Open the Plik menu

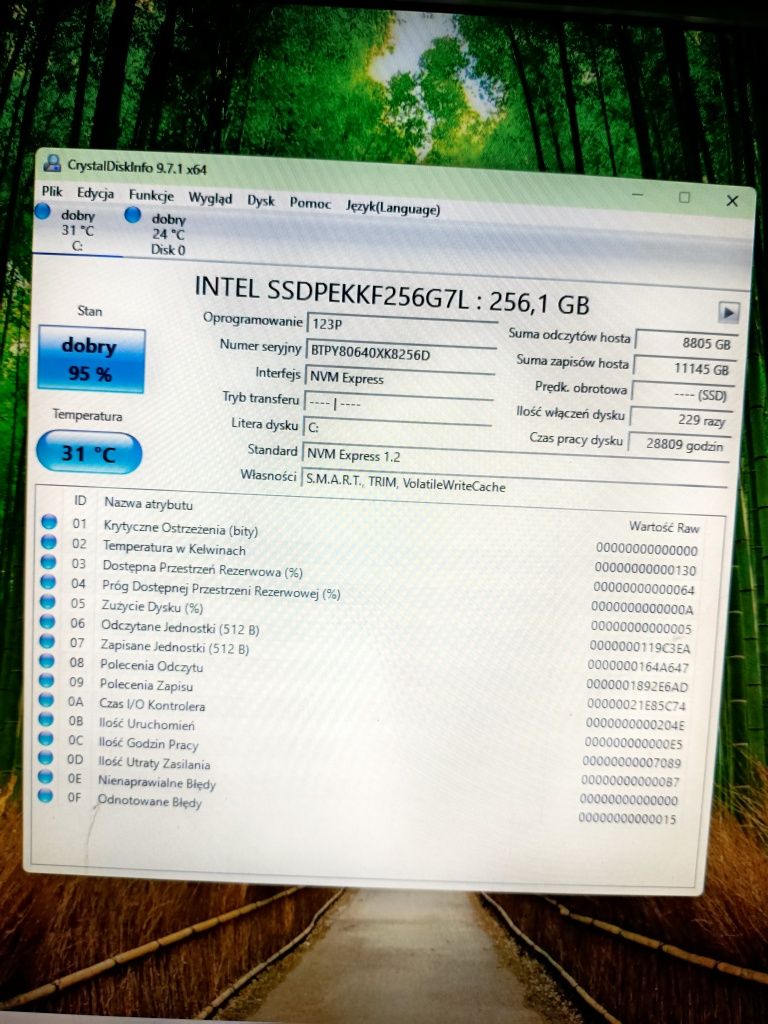(52, 191)
